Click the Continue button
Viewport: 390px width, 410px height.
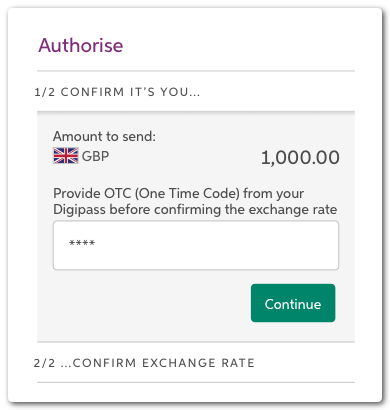(293, 303)
